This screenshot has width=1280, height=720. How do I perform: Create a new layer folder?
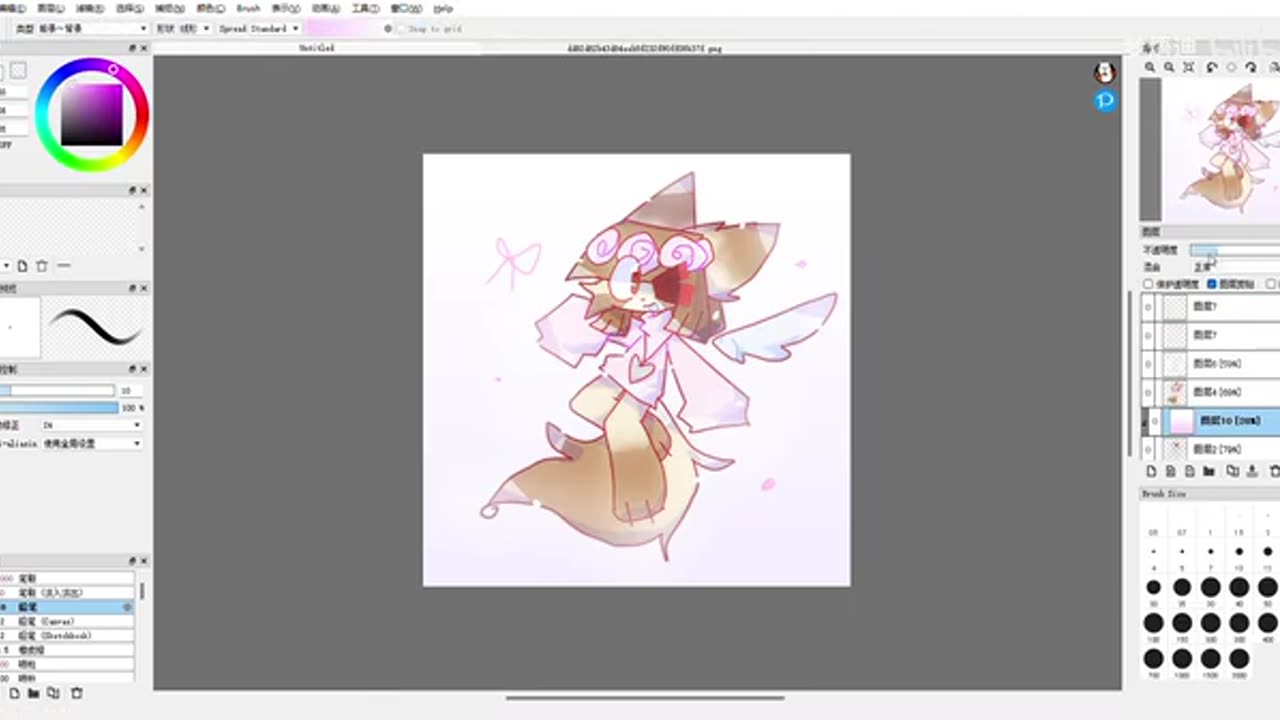point(1209,471)
